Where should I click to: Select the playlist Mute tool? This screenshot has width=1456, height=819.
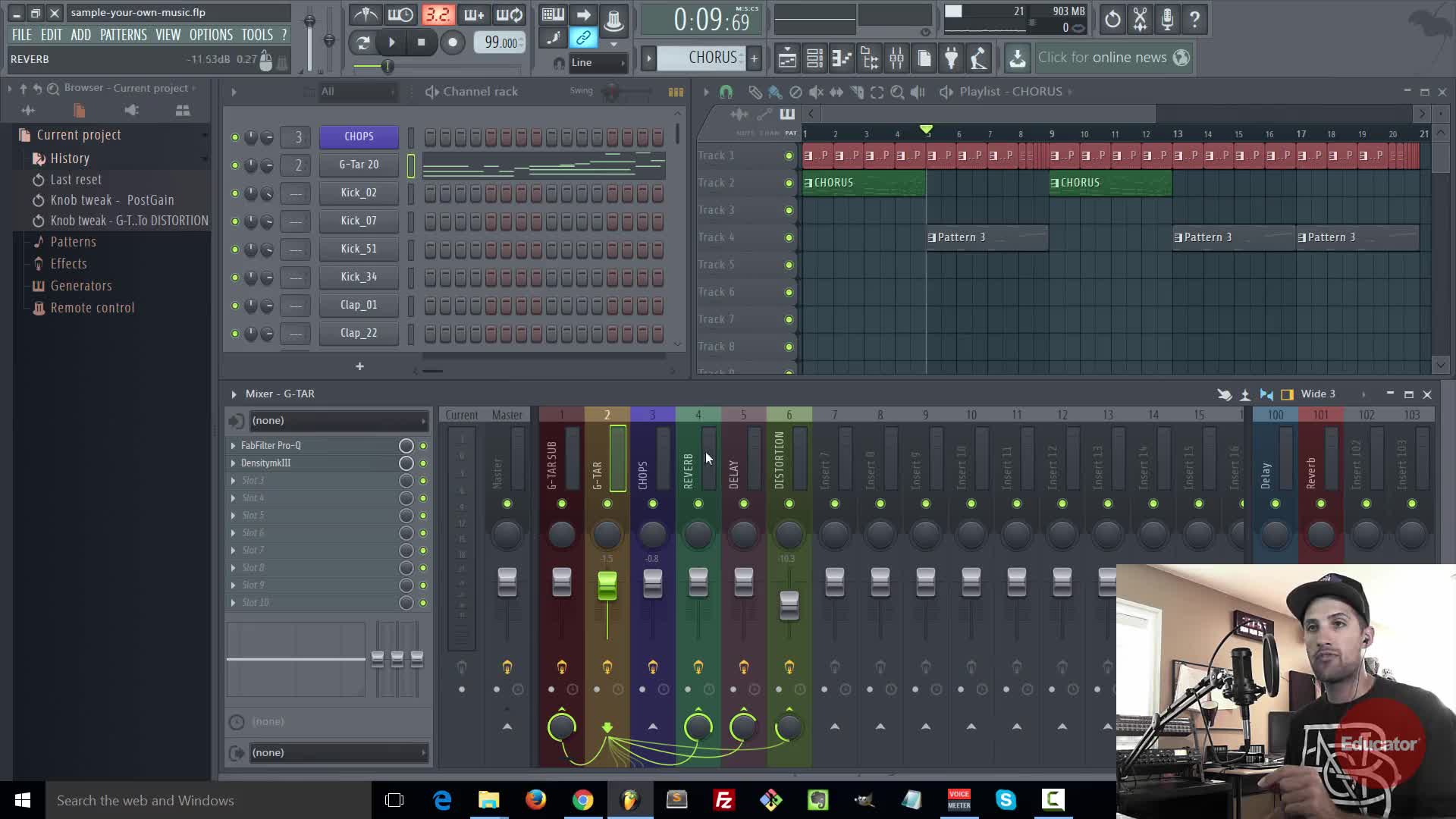(816, 92)
